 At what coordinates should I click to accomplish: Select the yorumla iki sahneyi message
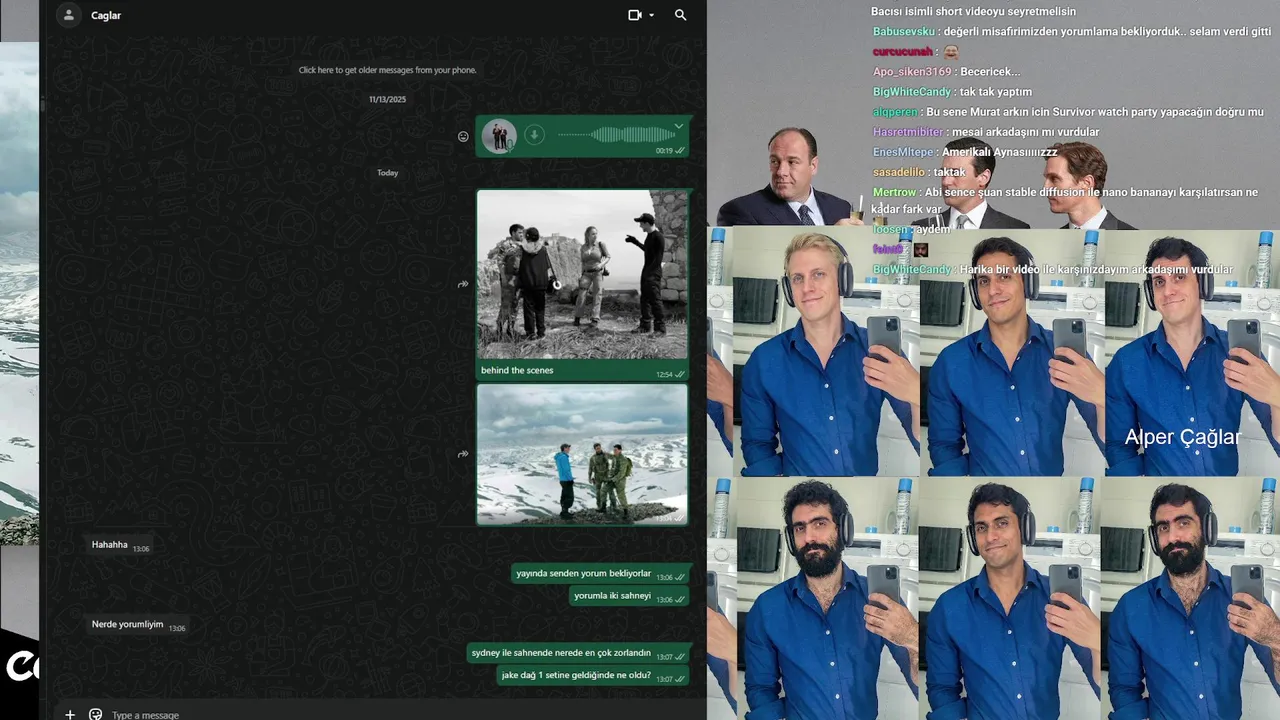coord(629,596)
